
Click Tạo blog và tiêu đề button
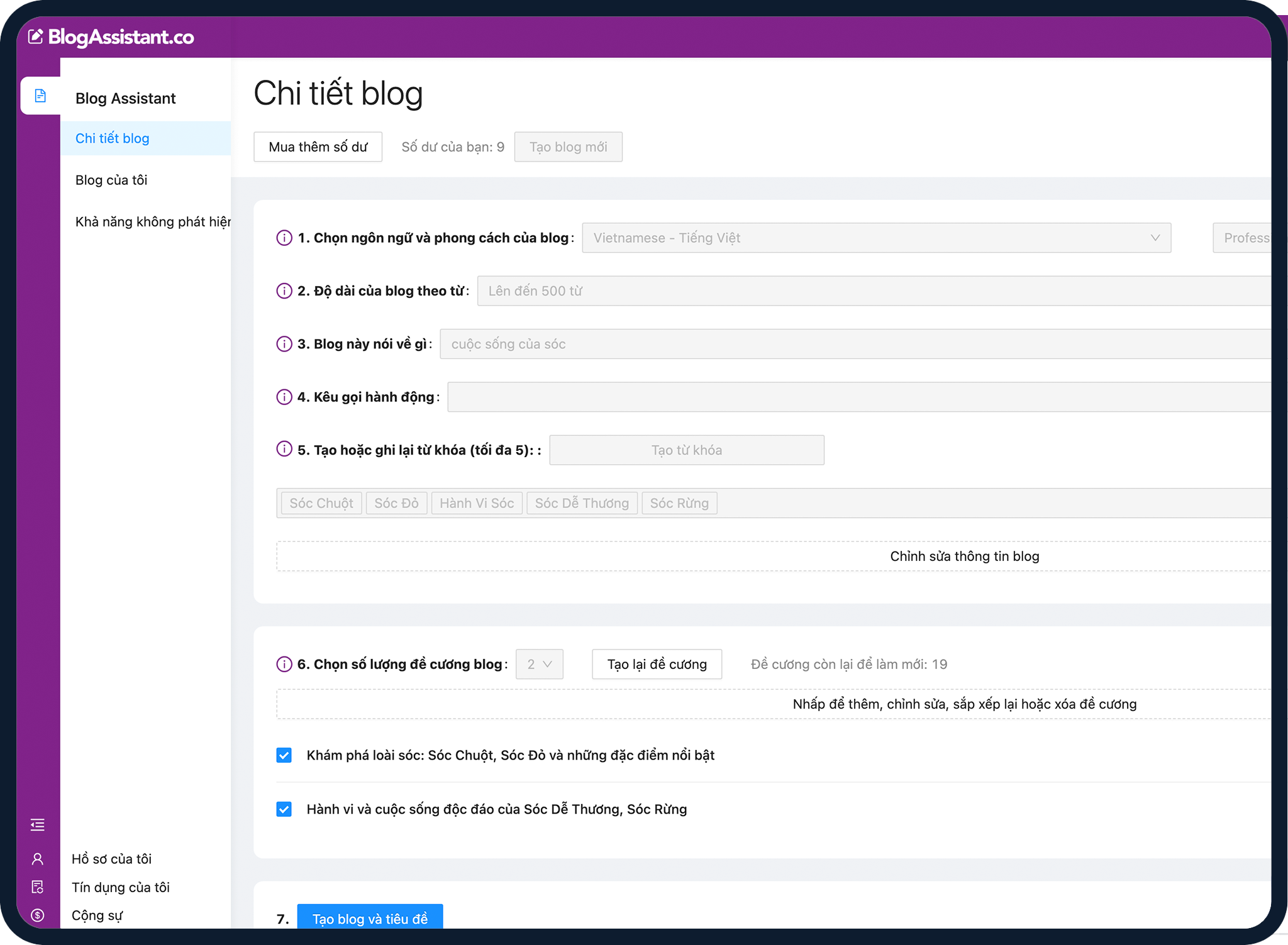370,918
